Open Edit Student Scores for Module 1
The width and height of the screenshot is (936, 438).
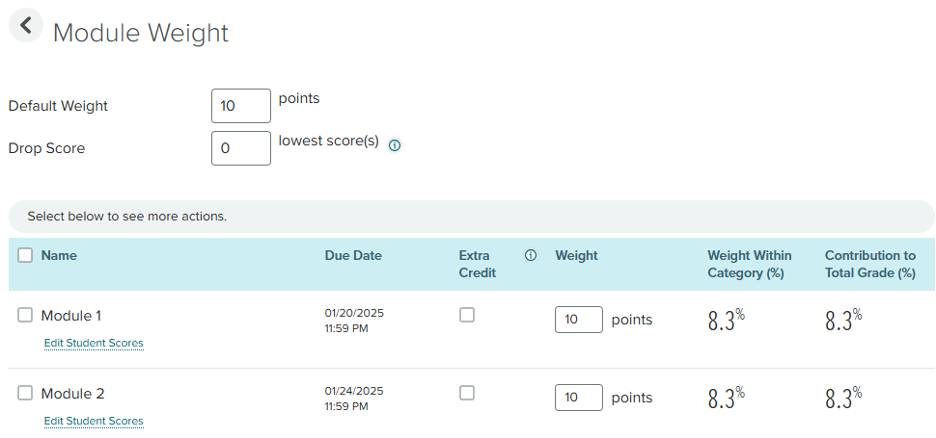(x=94, y=344)
